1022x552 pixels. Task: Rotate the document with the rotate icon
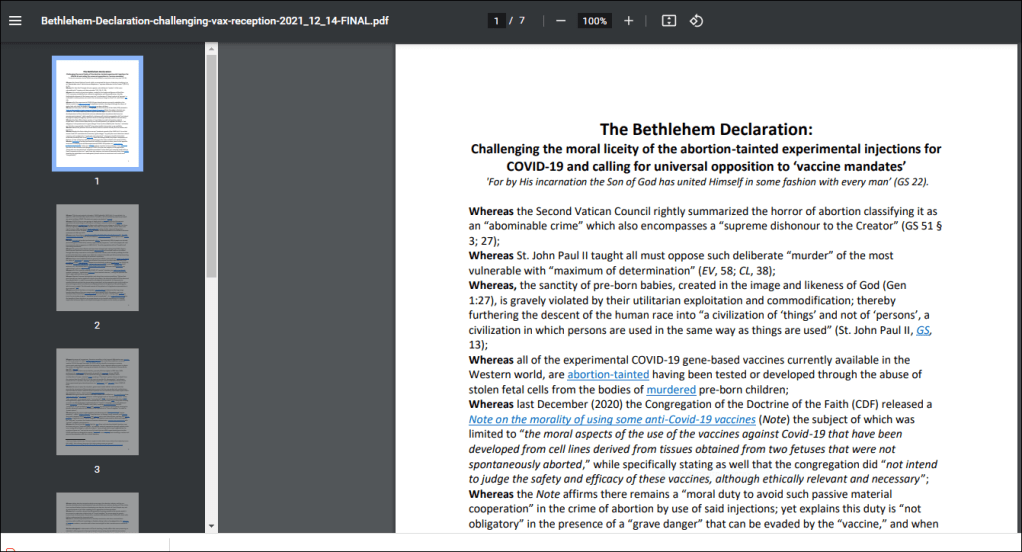coord(697,21)
